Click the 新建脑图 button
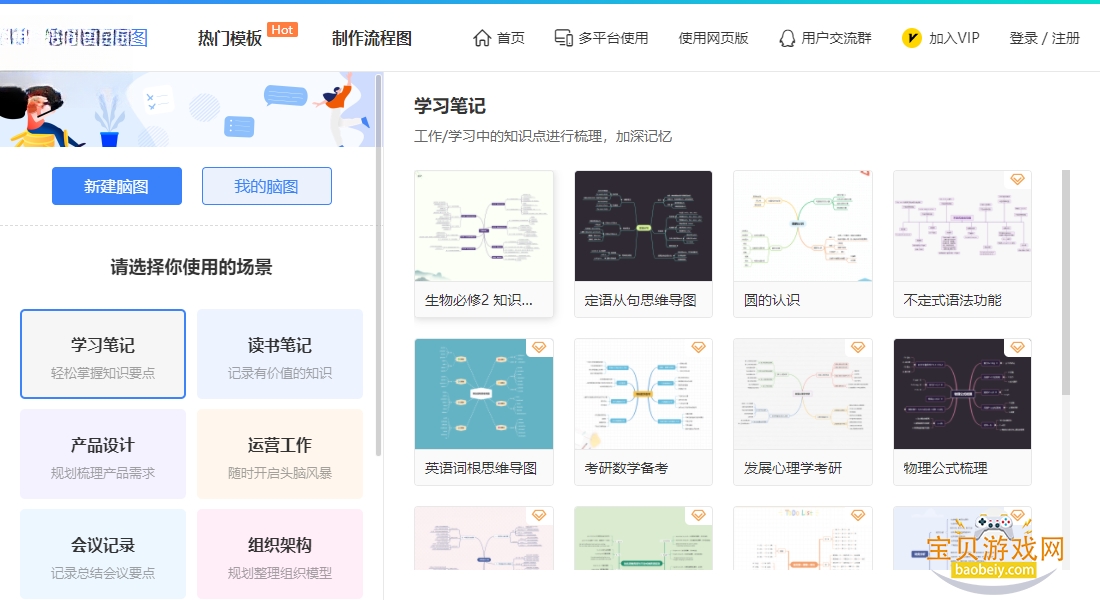This screenshot has width=1100, height=600. click(x=116, y=186)
